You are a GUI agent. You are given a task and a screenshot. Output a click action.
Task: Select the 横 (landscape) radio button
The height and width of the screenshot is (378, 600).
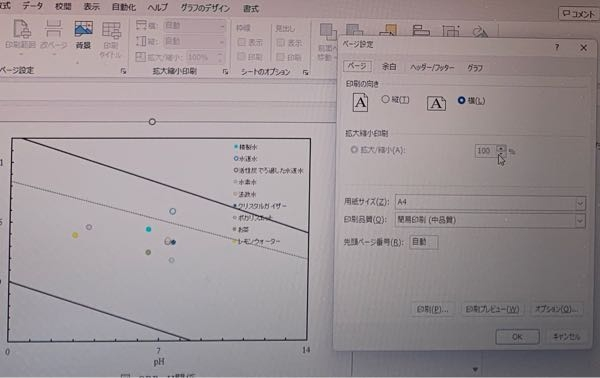tap(461, 100)
